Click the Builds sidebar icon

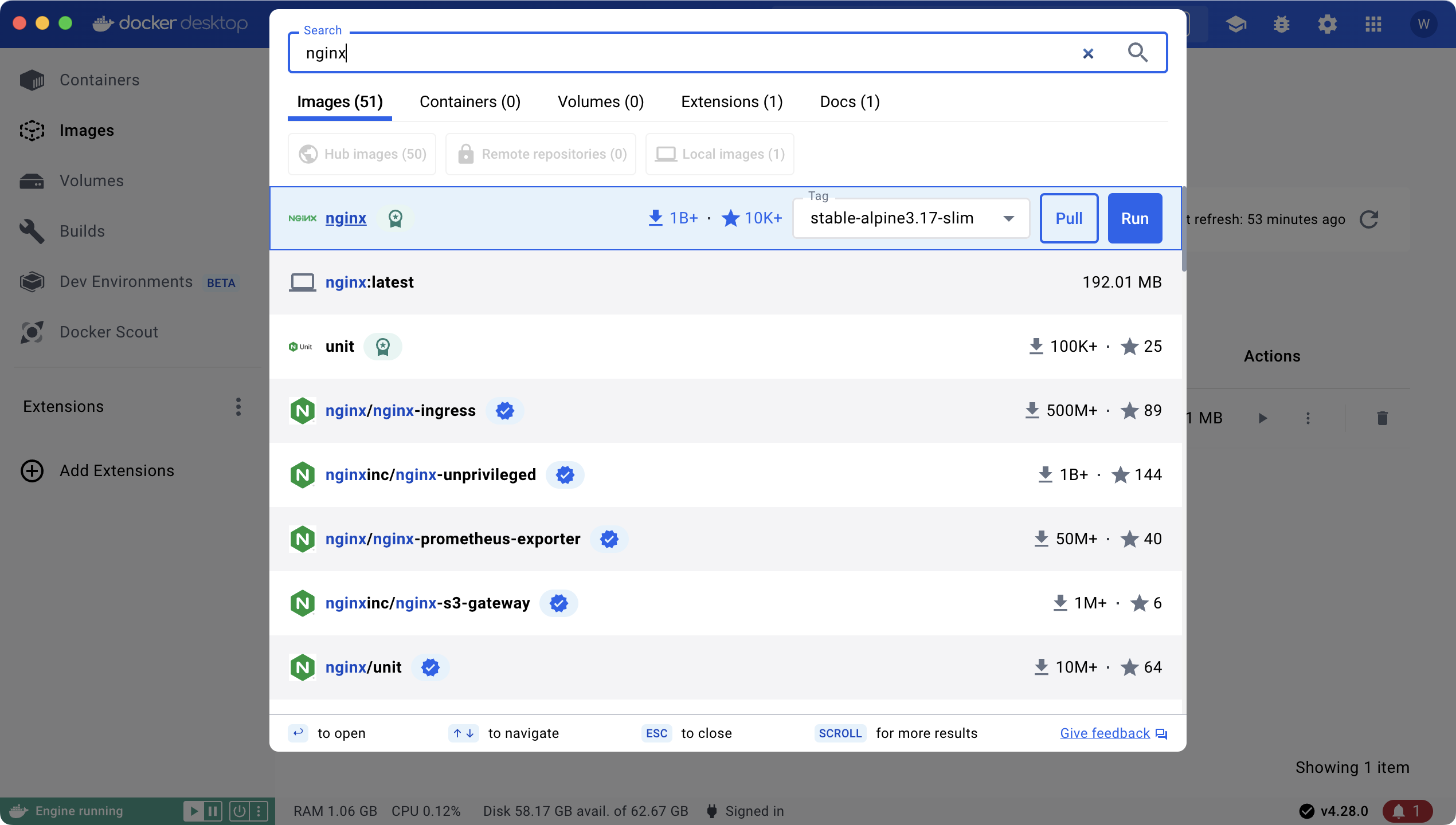32,231
